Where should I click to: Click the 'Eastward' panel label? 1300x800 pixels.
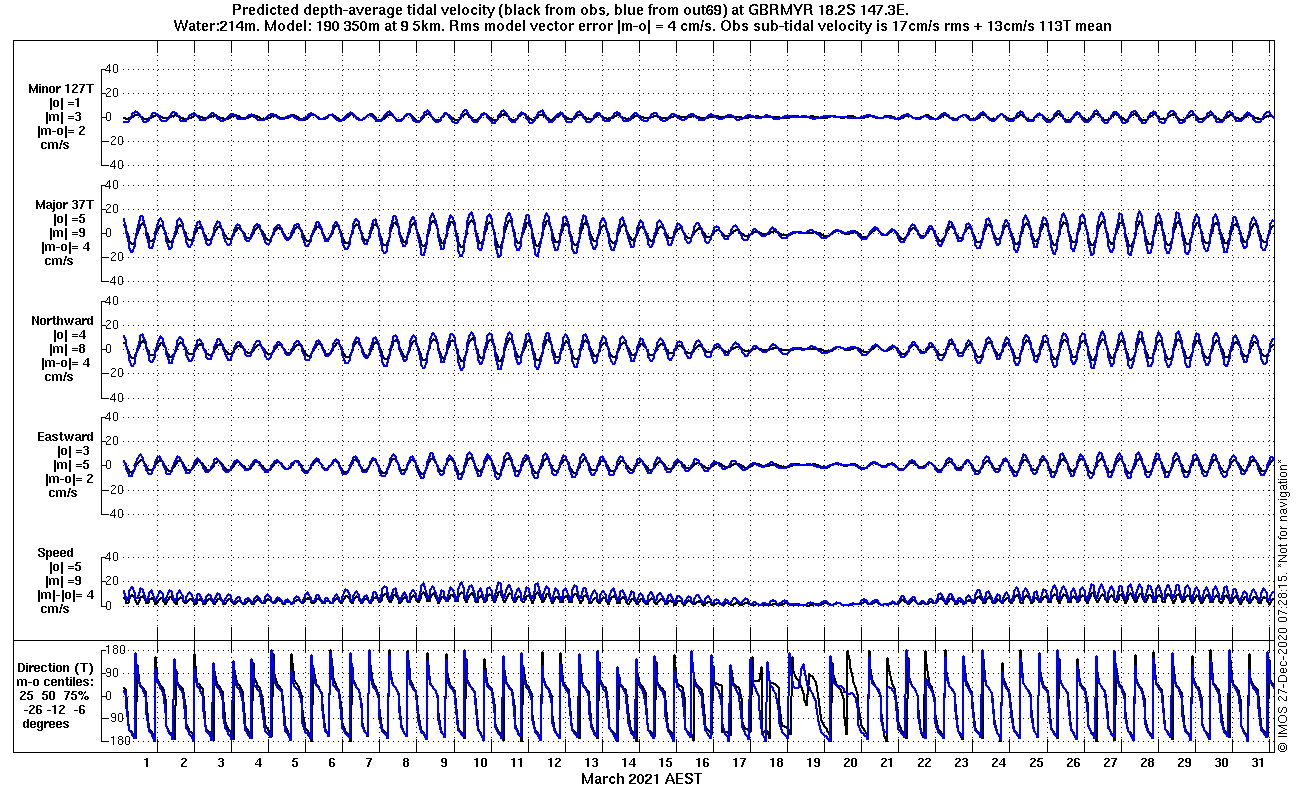(65, 437)
